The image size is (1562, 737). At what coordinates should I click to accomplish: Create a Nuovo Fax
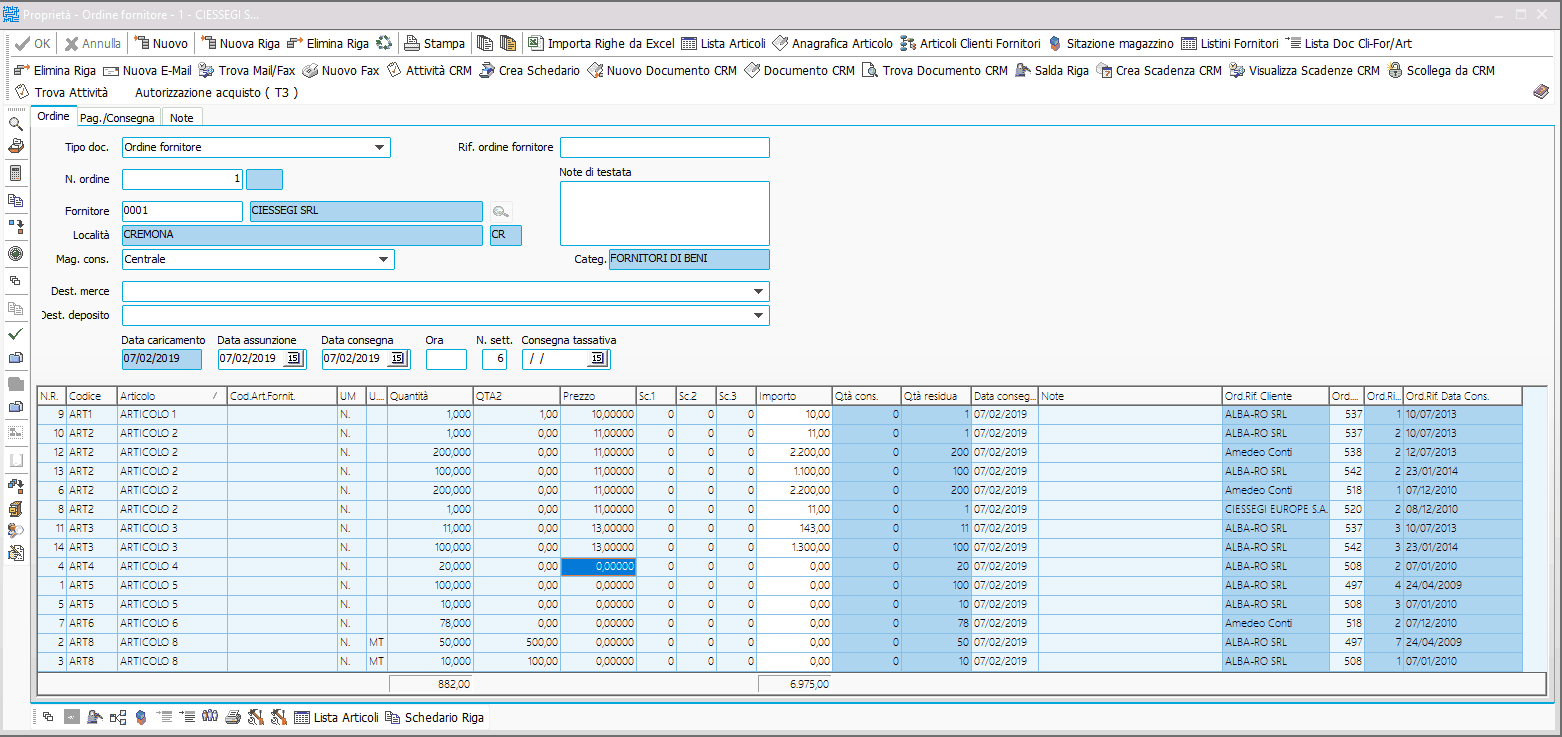pos(341,71)
